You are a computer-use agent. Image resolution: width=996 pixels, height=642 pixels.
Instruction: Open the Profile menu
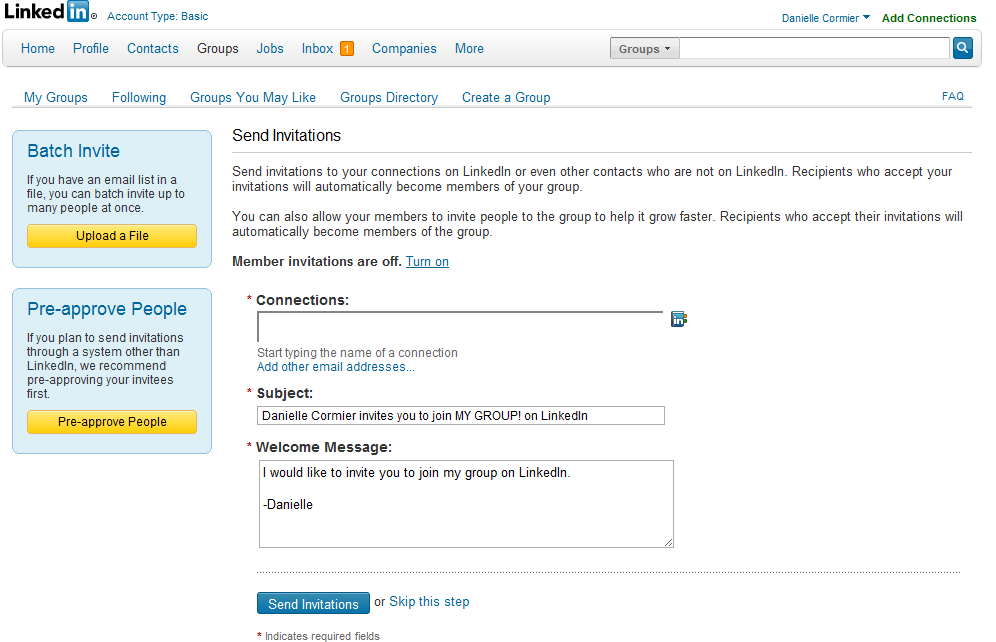[91, 48]
